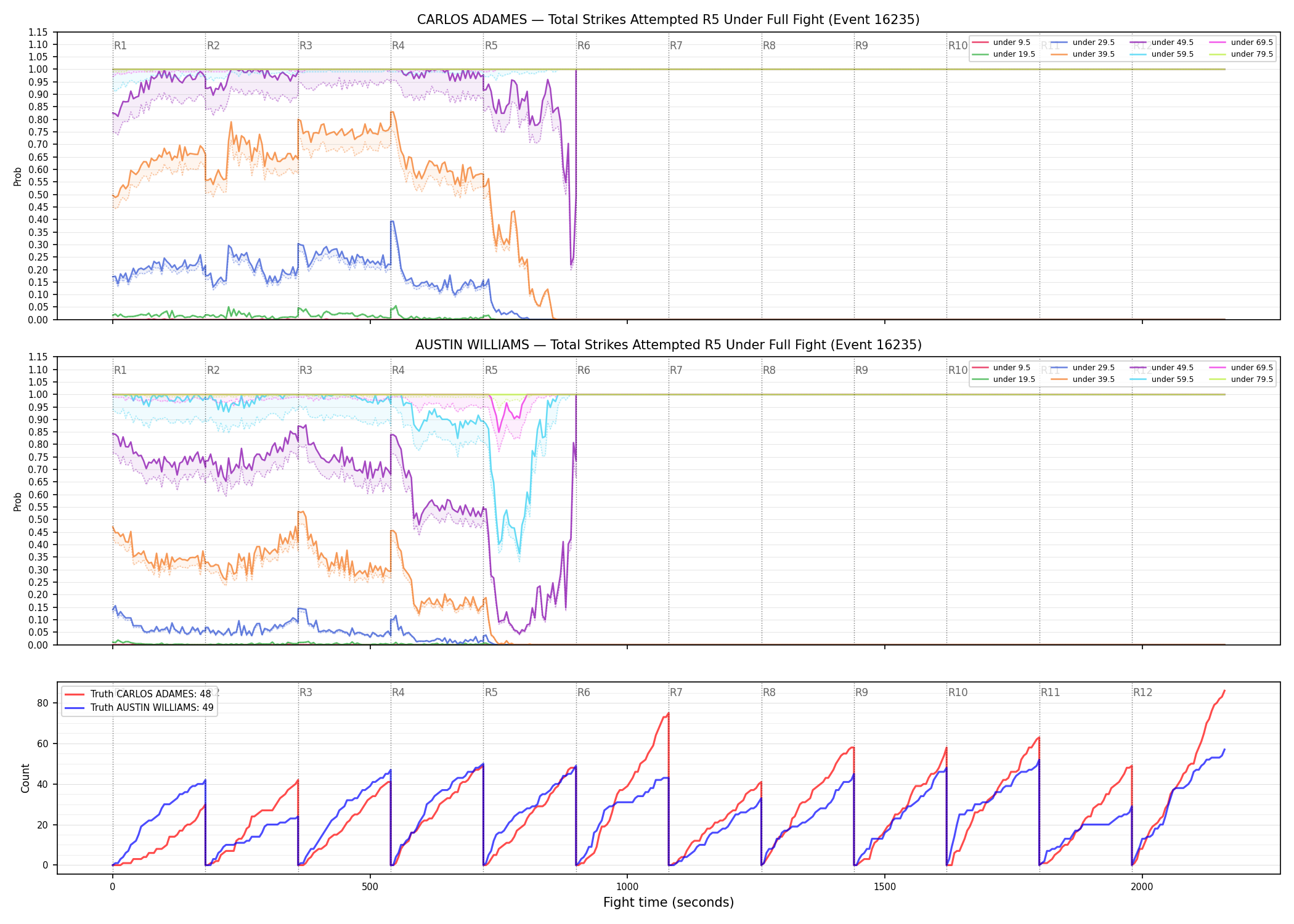Select the R5 marker in Carlos Adames chart
Screen dimensions: 1294x924
click(491, 46)
